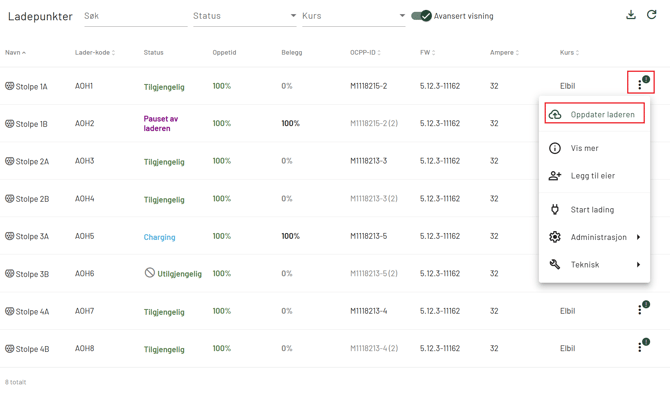Click the refresh icon at top right
The height and width of the screenshot is (400, 670).
click(652, 15)
